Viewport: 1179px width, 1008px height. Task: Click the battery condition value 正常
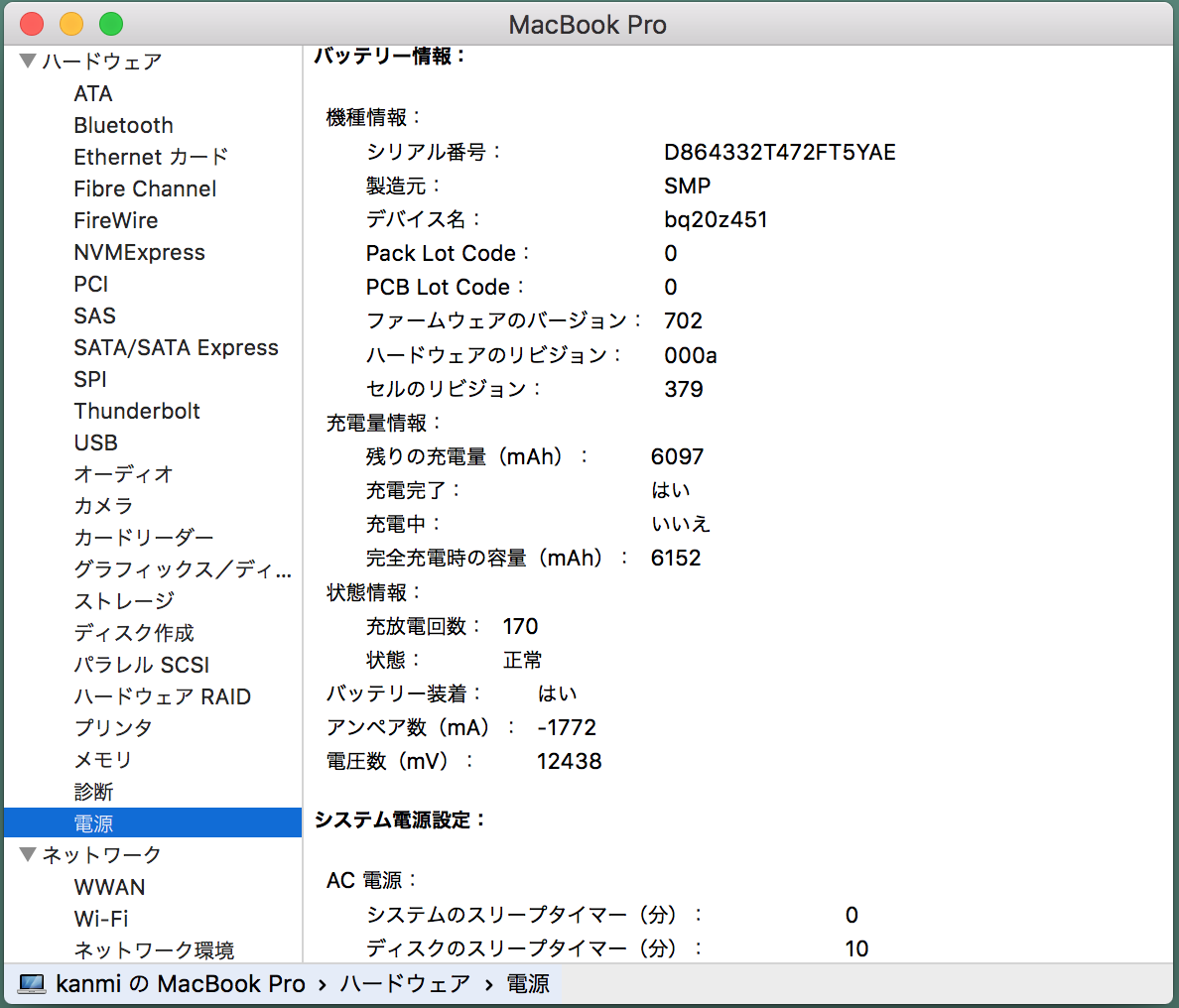point(523,660)
